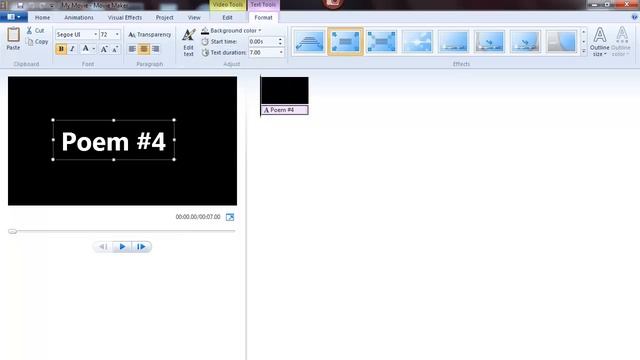This screenshot has height=360, width=640.
Task: Cut the selected text
Action: tap(36, 31)
